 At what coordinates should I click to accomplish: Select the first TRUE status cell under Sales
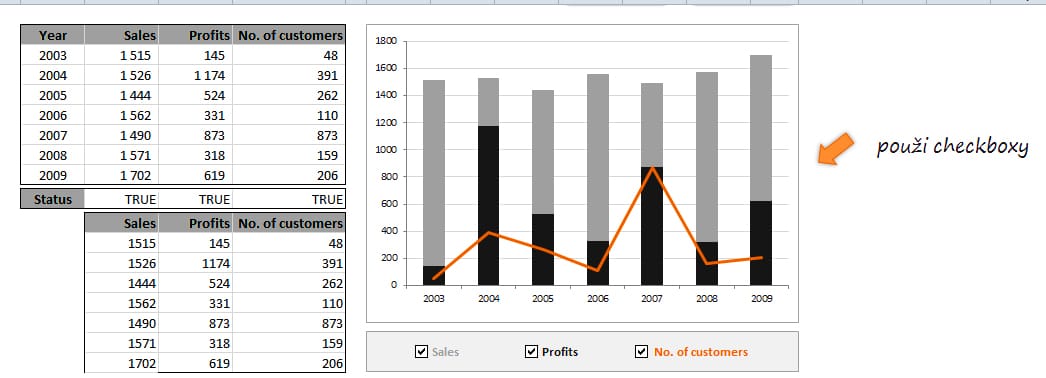tap(122, 199)
